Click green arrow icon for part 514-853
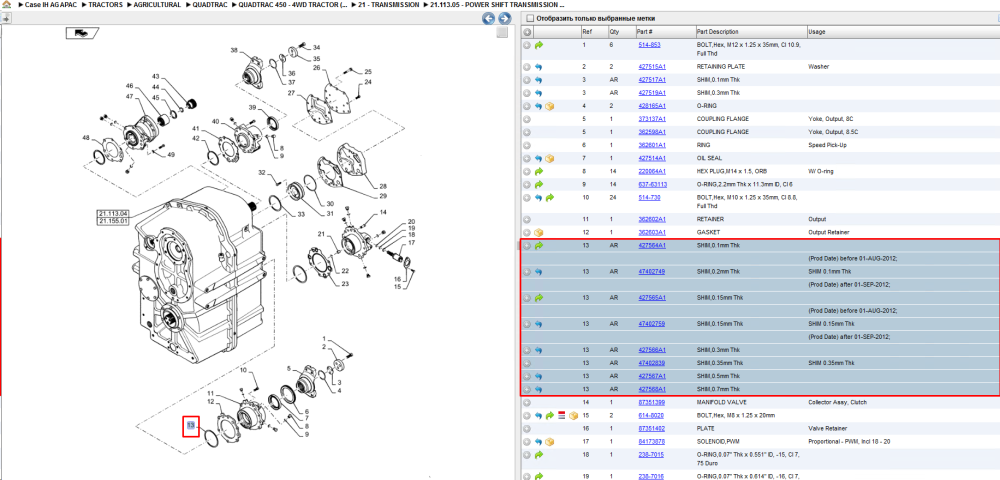The image size is (1000, 480). (539, 45)
